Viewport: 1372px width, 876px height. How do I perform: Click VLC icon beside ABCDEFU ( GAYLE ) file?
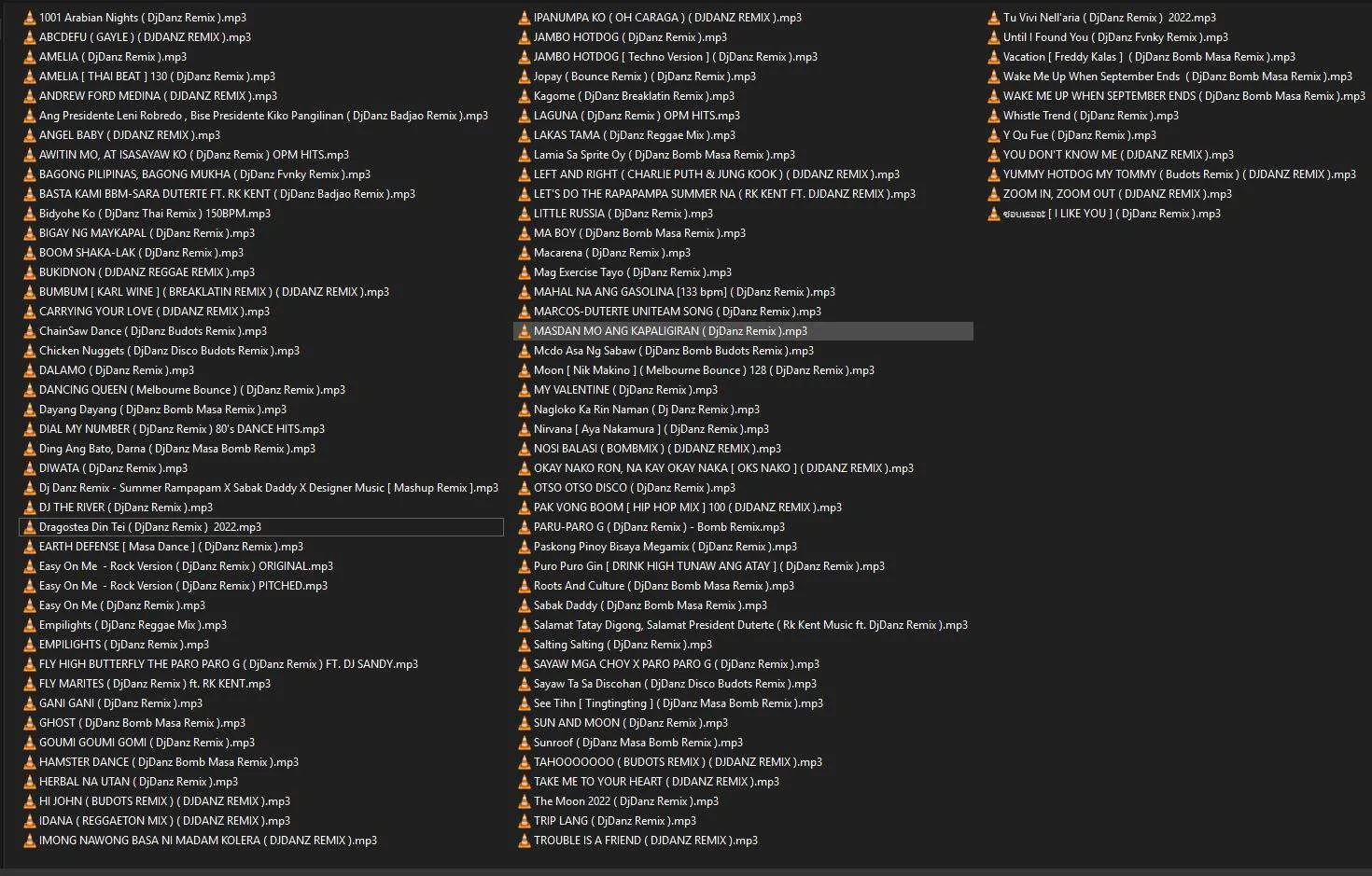click(x=30, y=37)
